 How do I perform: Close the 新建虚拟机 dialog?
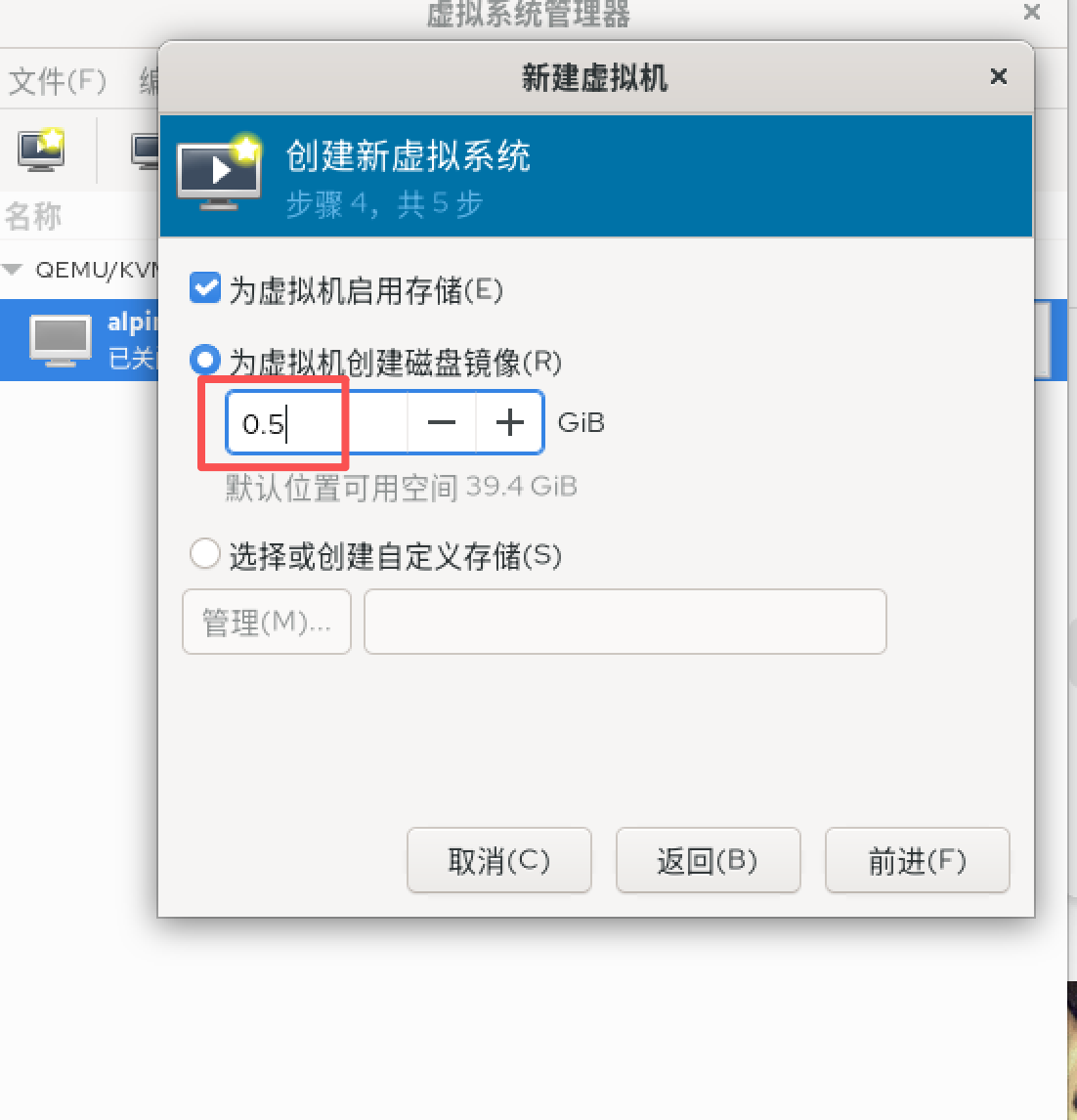(x=999, y=76)
